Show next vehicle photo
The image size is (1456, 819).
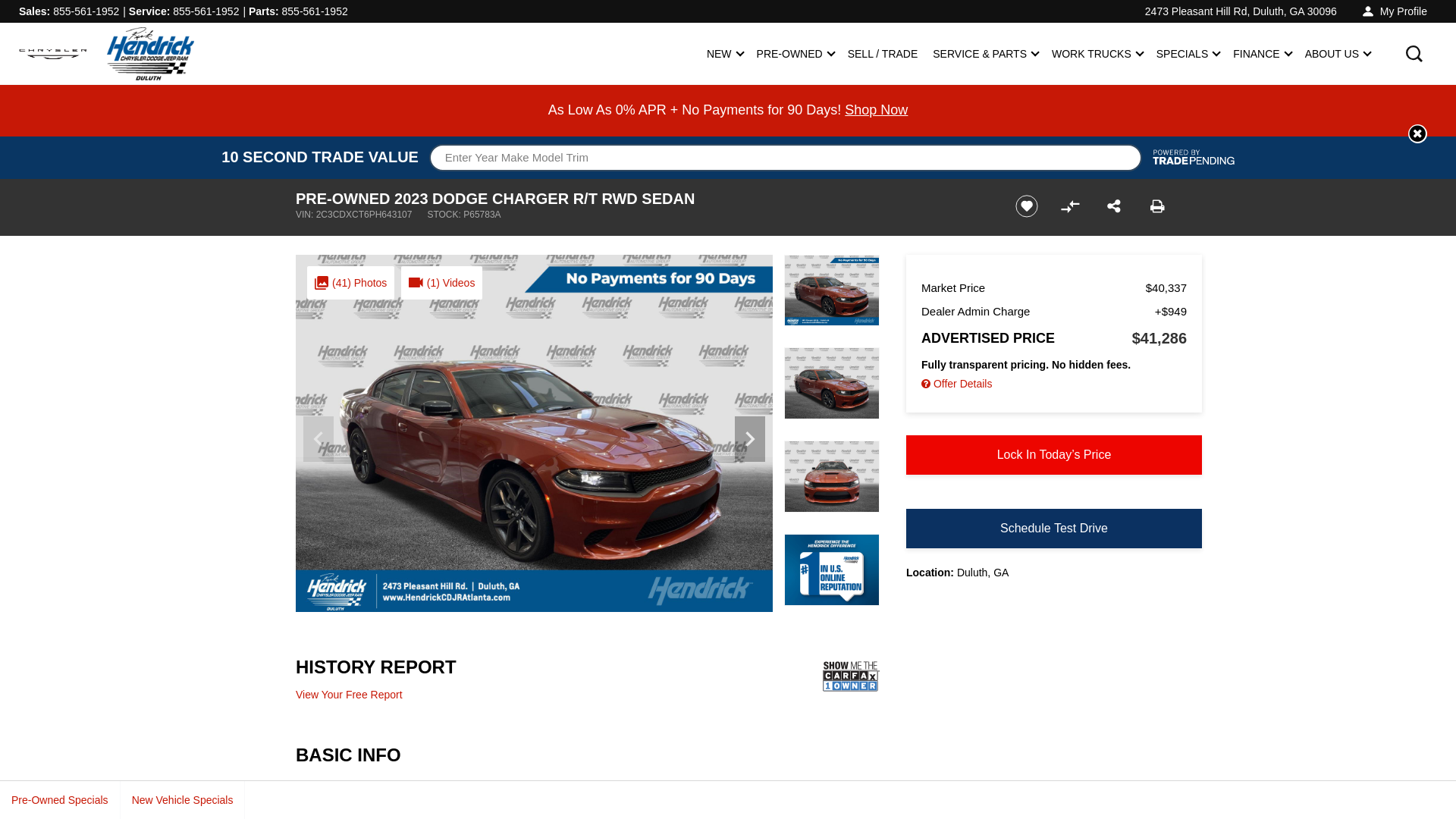pyautogui.click(x=750, y=439)
